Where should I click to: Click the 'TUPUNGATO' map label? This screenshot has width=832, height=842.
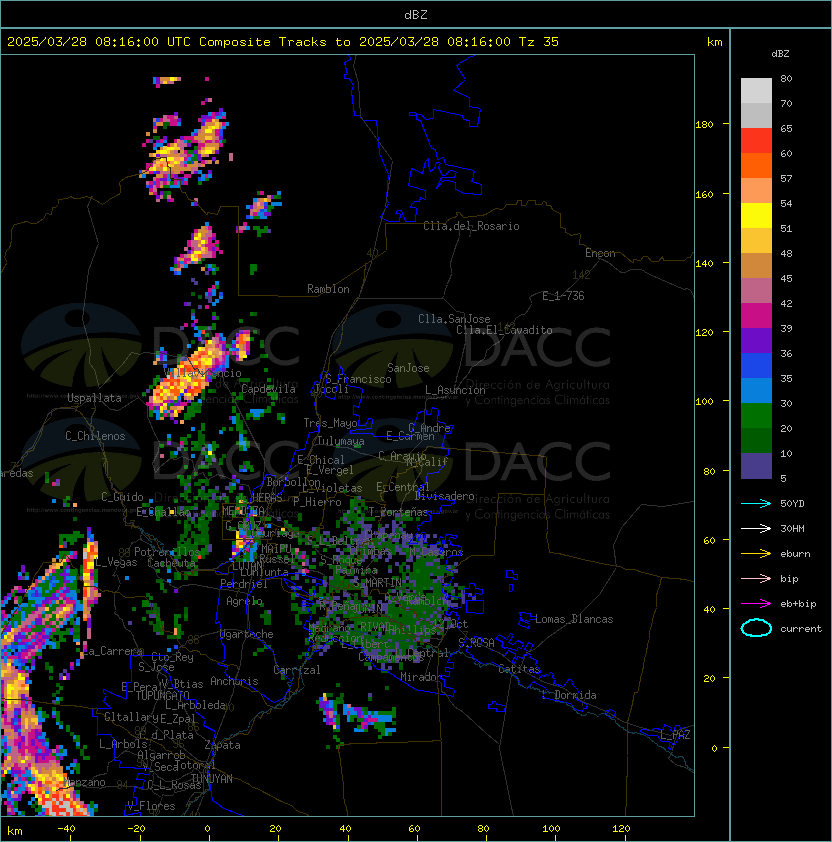click(162, 696)
